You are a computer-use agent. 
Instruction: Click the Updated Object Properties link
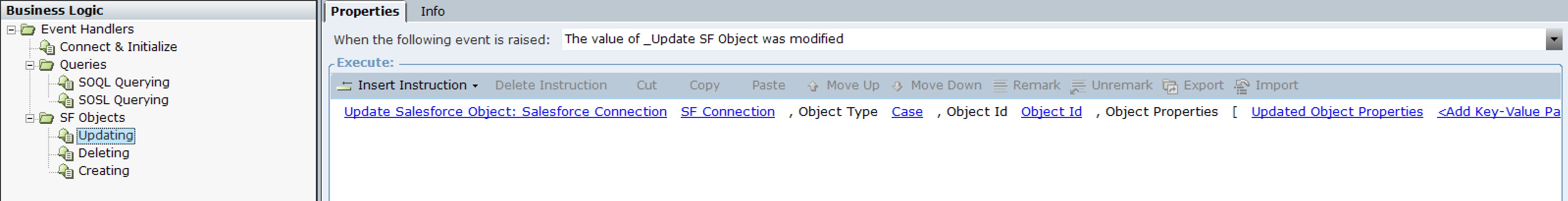[1337, 112]
